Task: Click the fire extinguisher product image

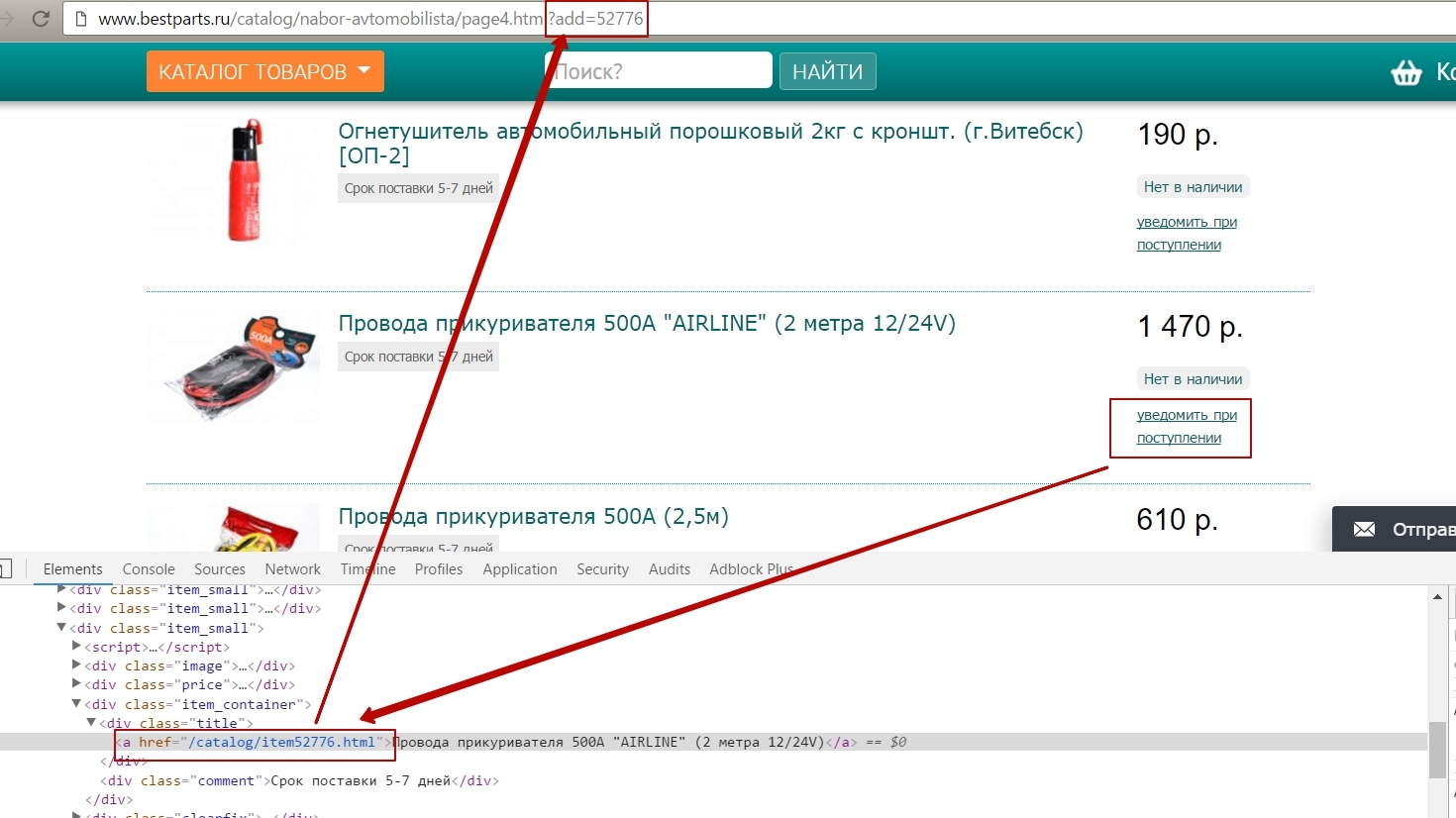Action: [245, 181]
